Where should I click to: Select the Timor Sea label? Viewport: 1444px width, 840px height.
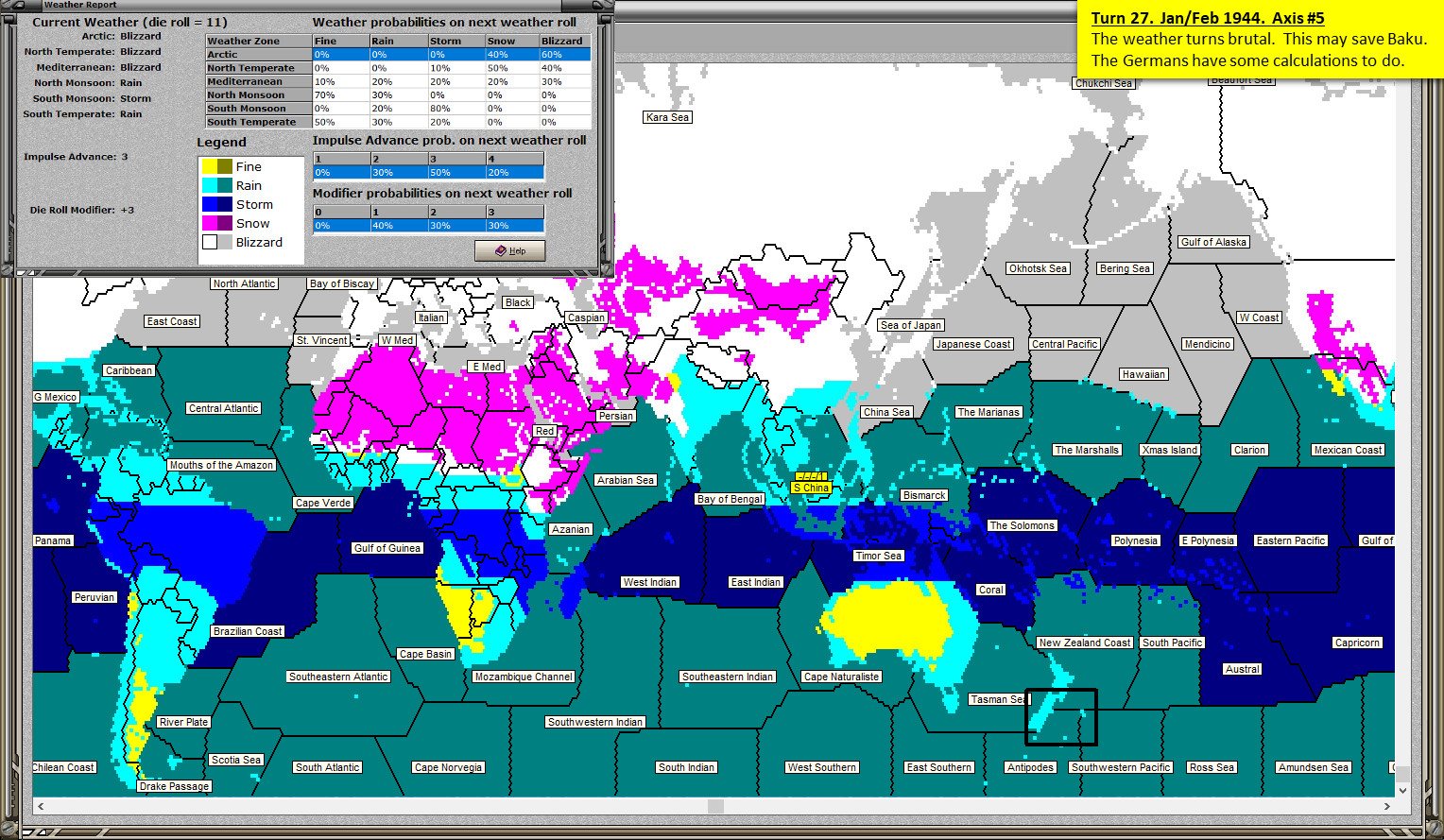tap(878, 556)
